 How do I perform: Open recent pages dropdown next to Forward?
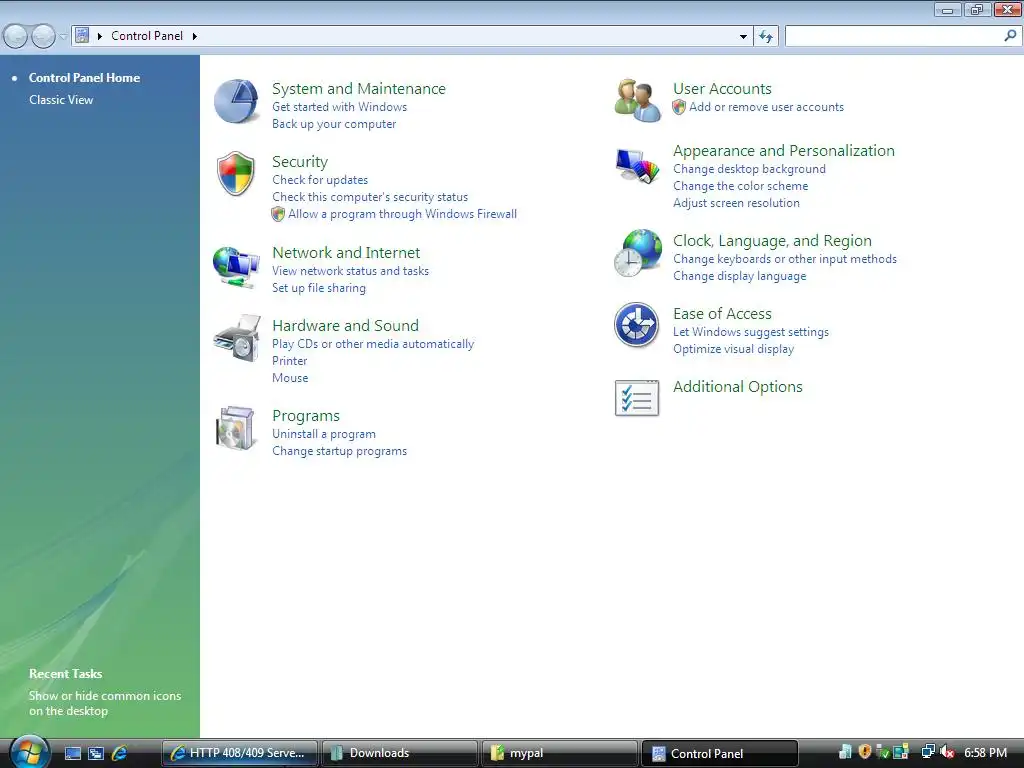[63, 37]
